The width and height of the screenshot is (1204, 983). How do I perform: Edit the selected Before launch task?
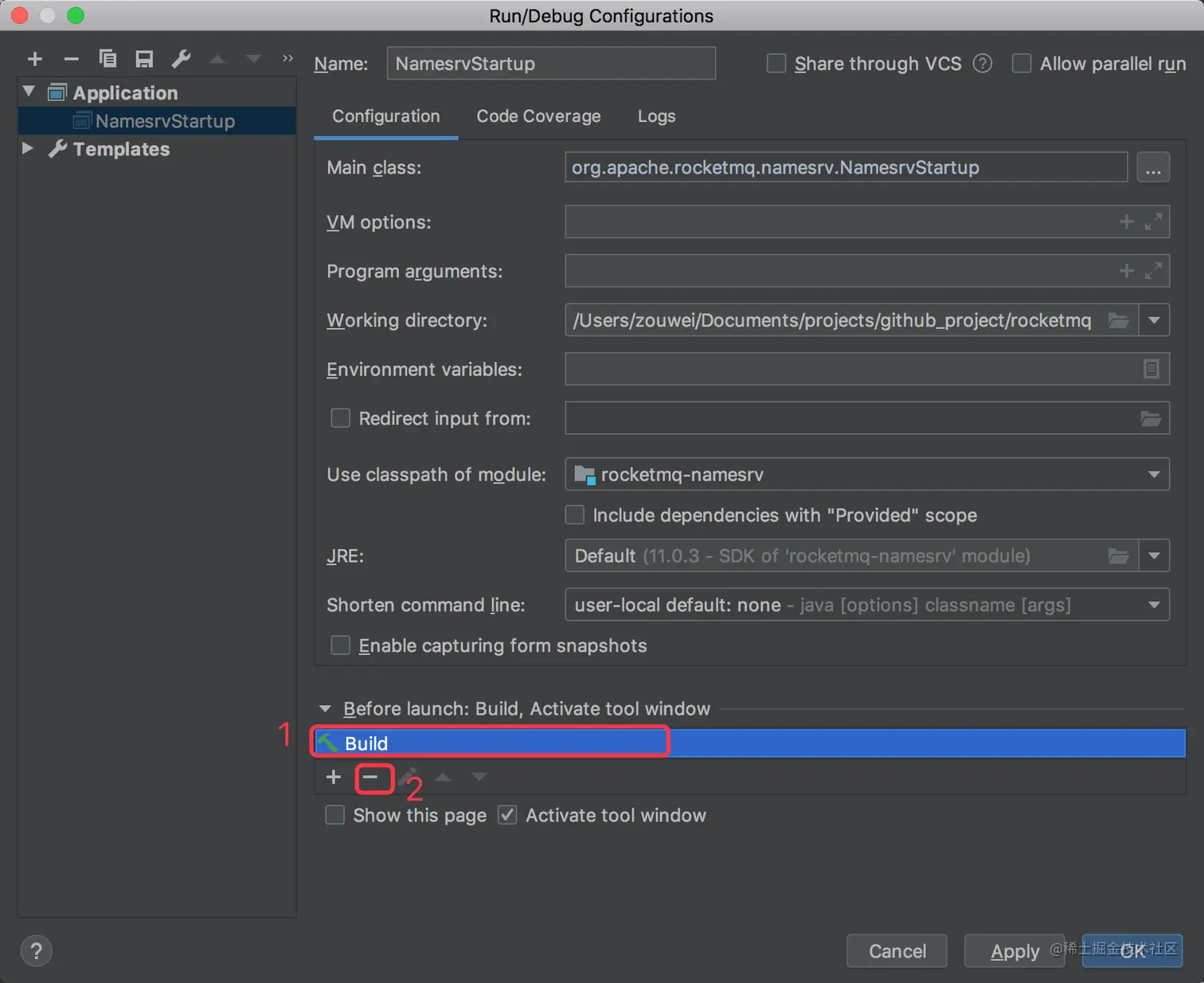point(408,777)
